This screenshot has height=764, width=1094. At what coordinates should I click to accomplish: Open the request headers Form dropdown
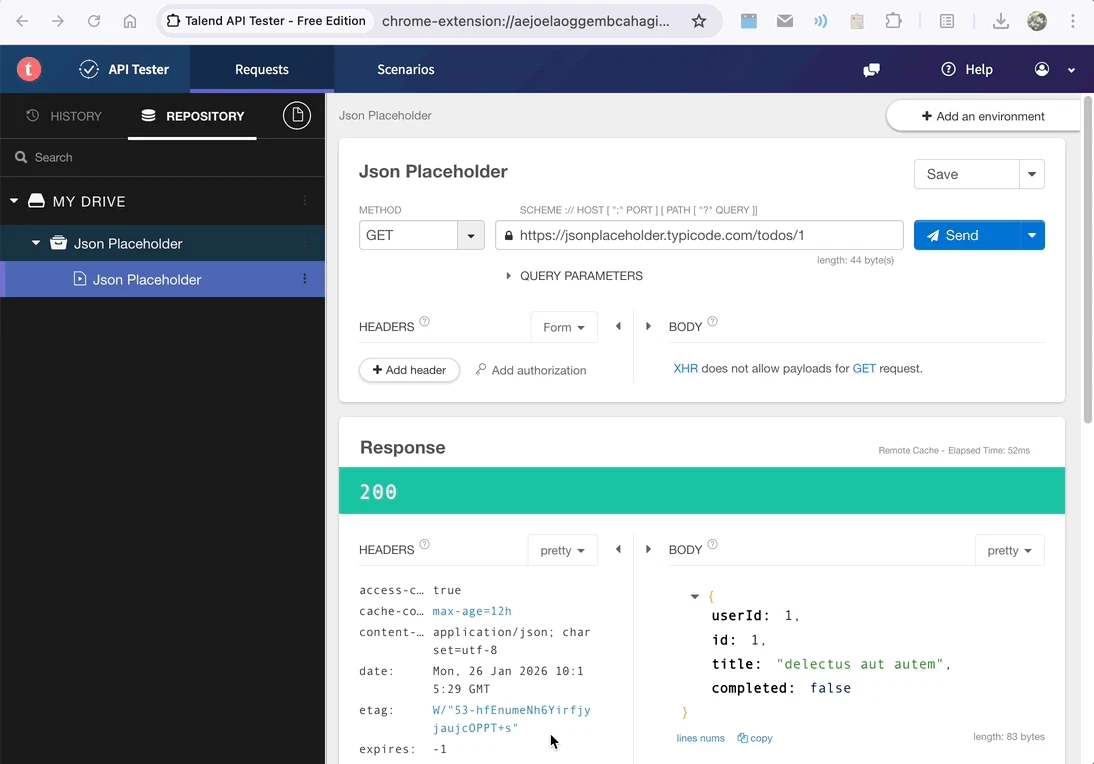click(x=564, y=327)
